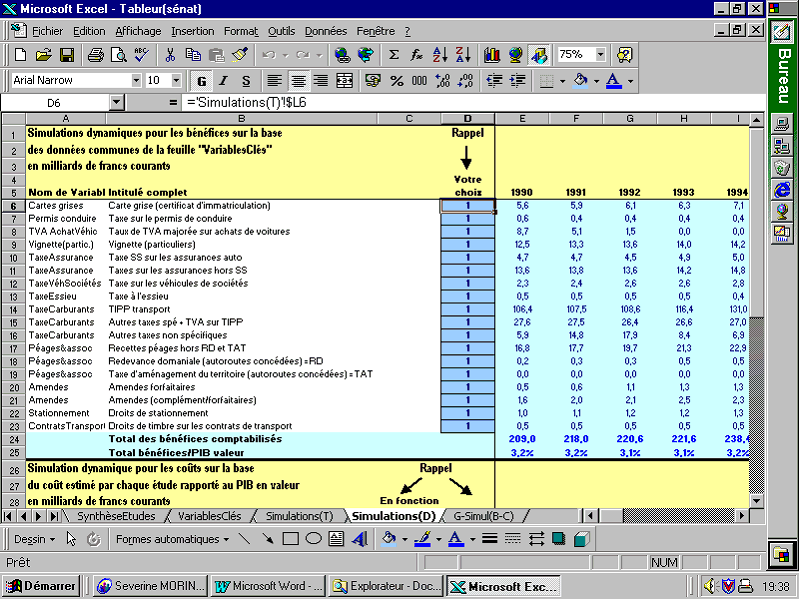
Task: Click the Sort Ascending A-Z icon
Action: point(441,55)
